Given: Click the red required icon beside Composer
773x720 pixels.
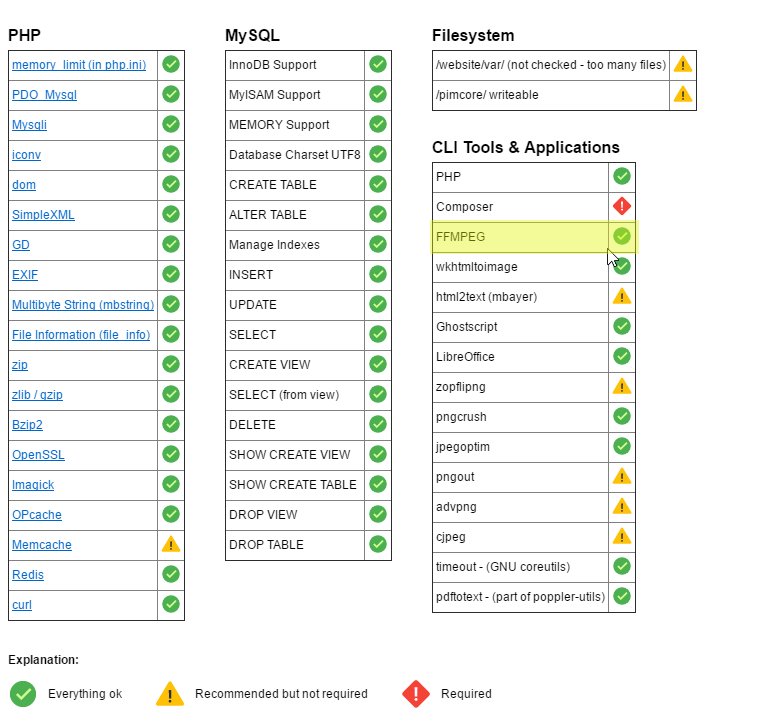Looking at the screenshot, I should [x=622, y=206].
